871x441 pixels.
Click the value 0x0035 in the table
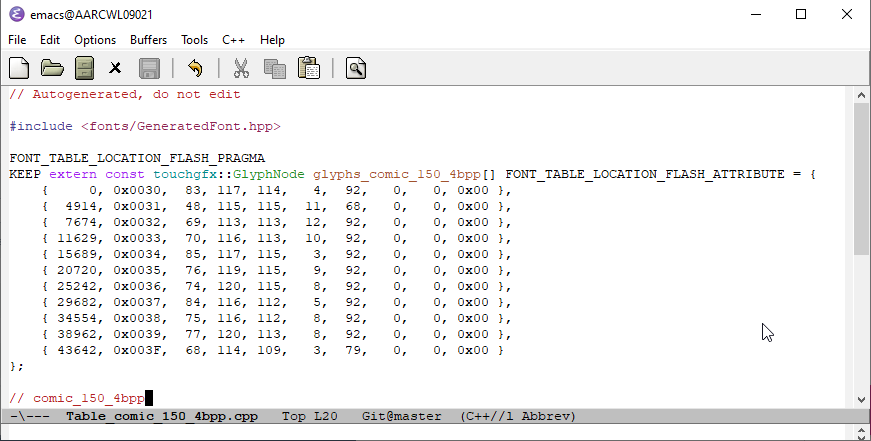coord(137,270)
